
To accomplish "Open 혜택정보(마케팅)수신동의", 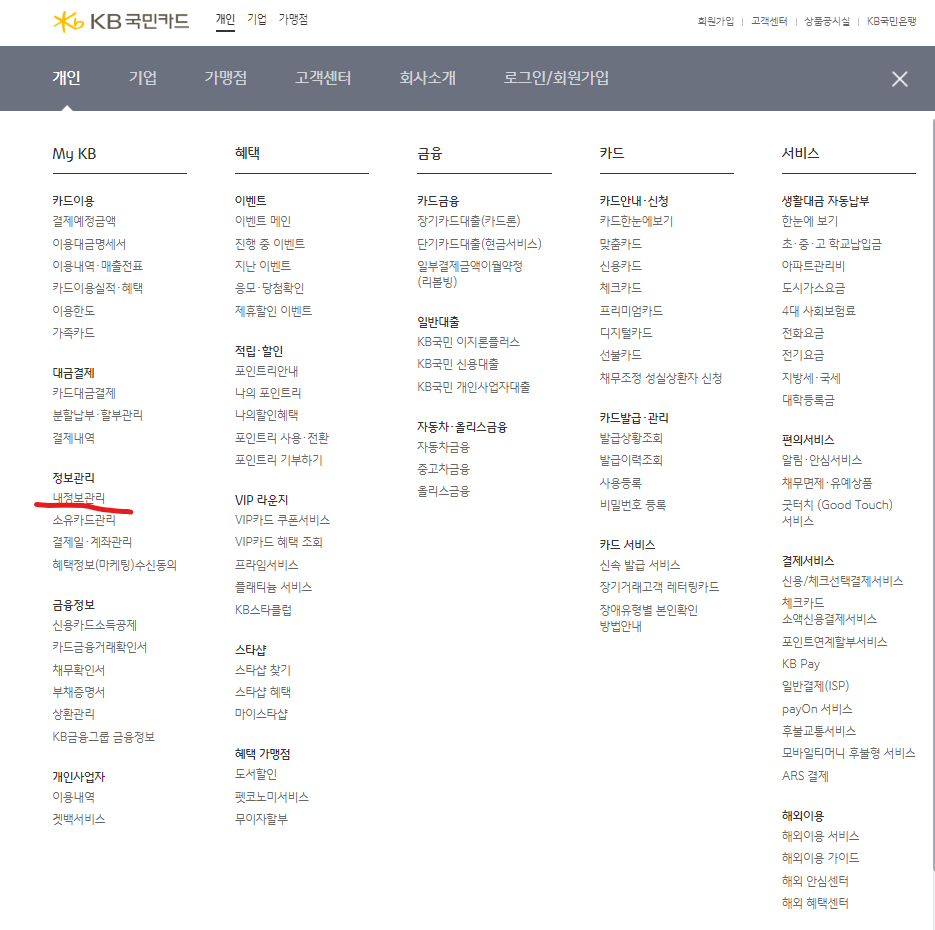I will 114,565.
